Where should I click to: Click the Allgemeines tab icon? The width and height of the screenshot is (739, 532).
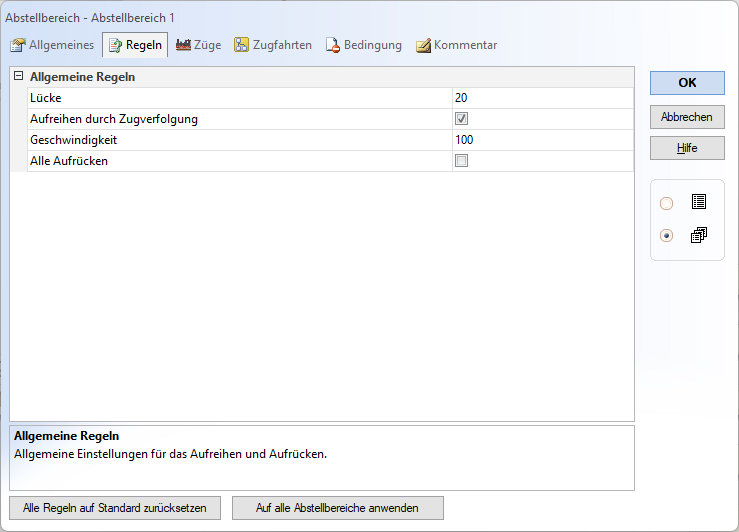point(17,45)
